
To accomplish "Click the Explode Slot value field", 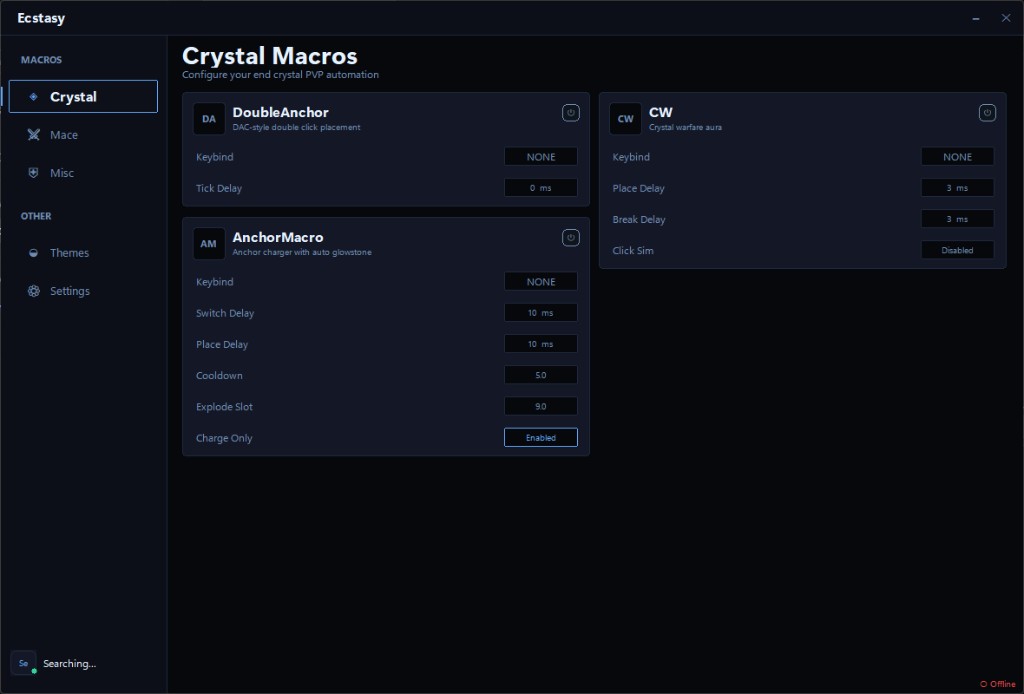I will coord(540,406).
